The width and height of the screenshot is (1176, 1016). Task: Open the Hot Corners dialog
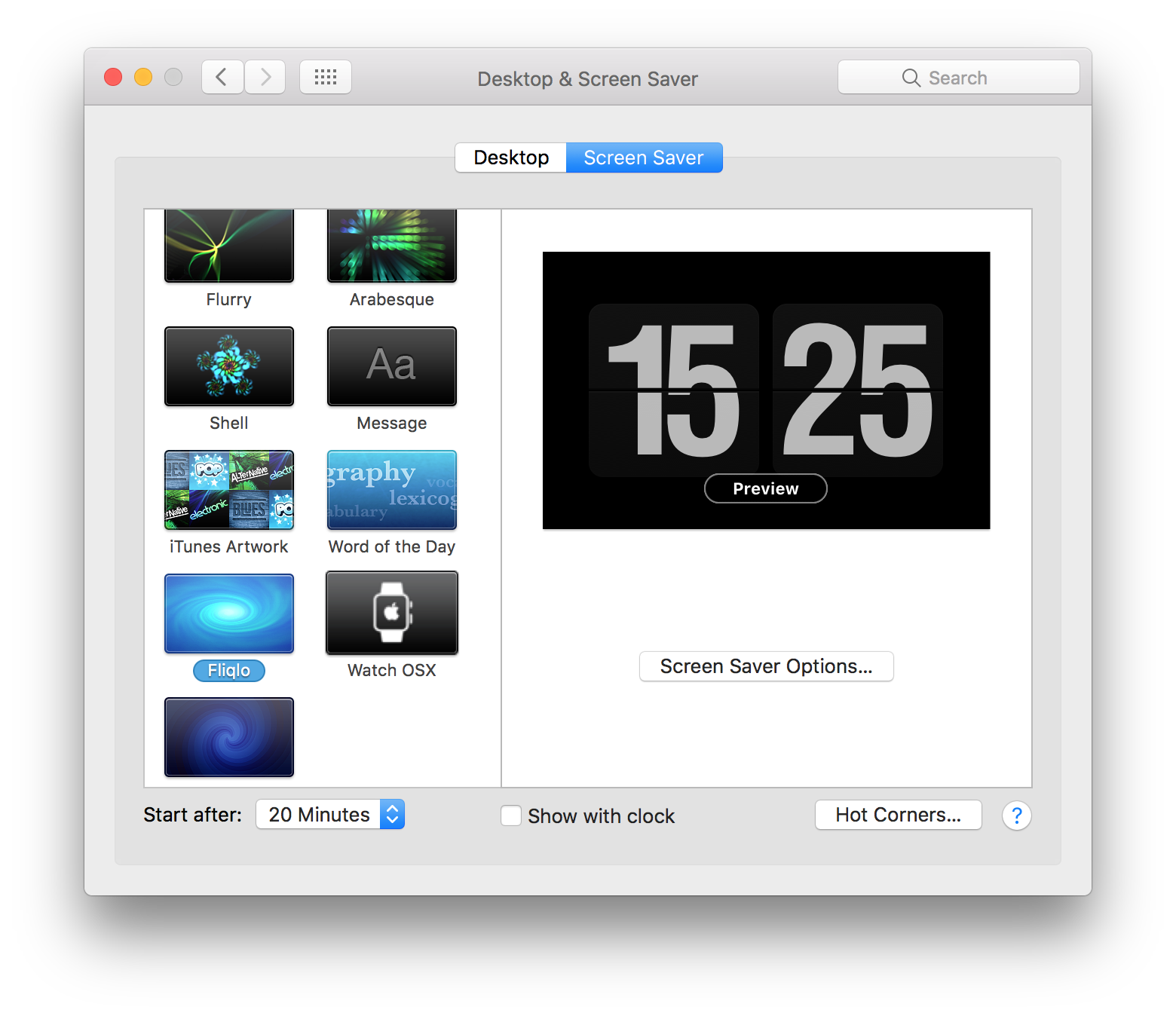click(898, 814)
